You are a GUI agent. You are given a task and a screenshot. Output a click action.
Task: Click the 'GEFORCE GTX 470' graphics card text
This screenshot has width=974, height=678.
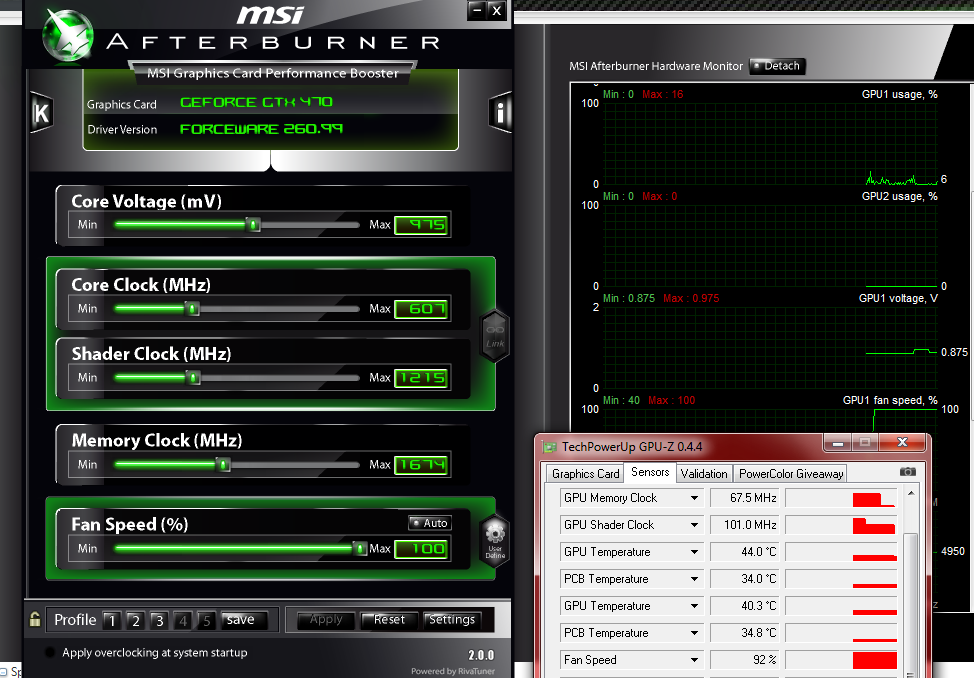click(x=257, y=102)
